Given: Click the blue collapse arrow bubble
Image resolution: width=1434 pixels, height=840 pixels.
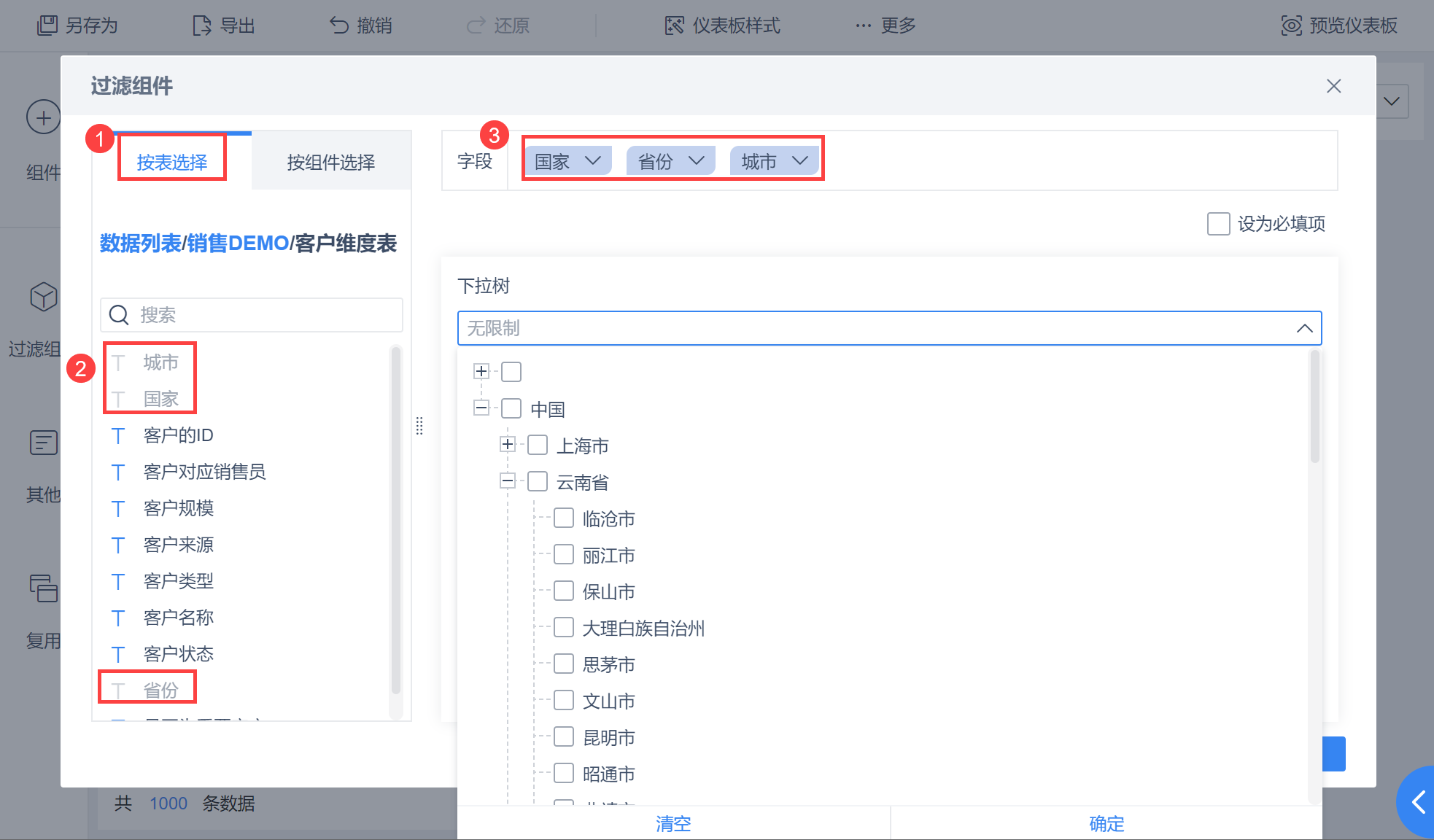Looking at the screenshot, I should pyautogui.click(x=1418, y=802).
